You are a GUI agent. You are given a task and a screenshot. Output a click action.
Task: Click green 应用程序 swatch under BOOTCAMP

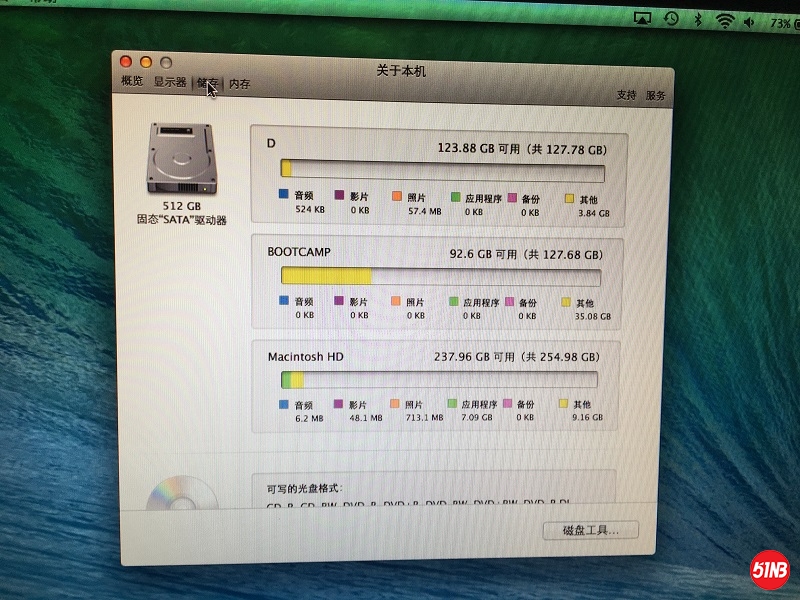(x=454, y=302)
